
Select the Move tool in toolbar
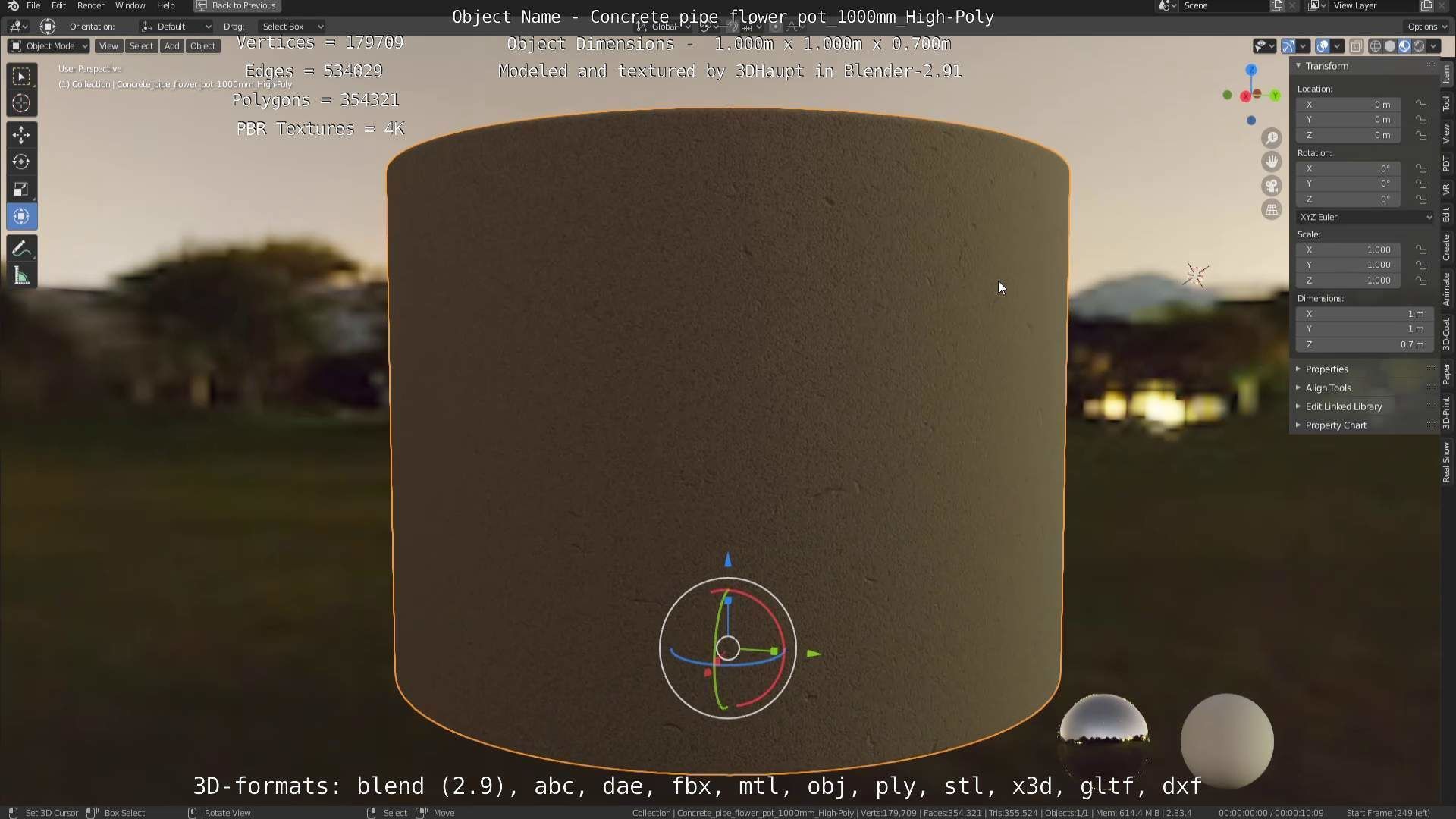click(21, 135)
